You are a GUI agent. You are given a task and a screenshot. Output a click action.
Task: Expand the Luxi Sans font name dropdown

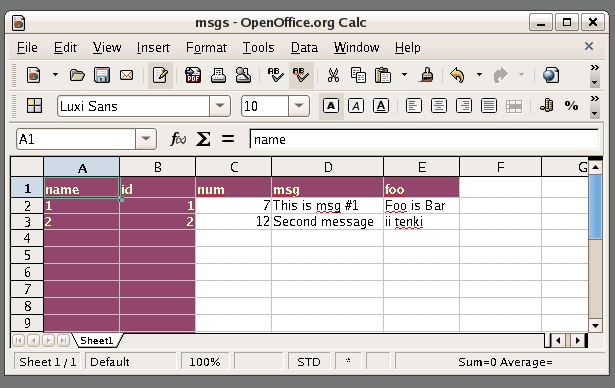pyautogui.click(x=220, y=106)
